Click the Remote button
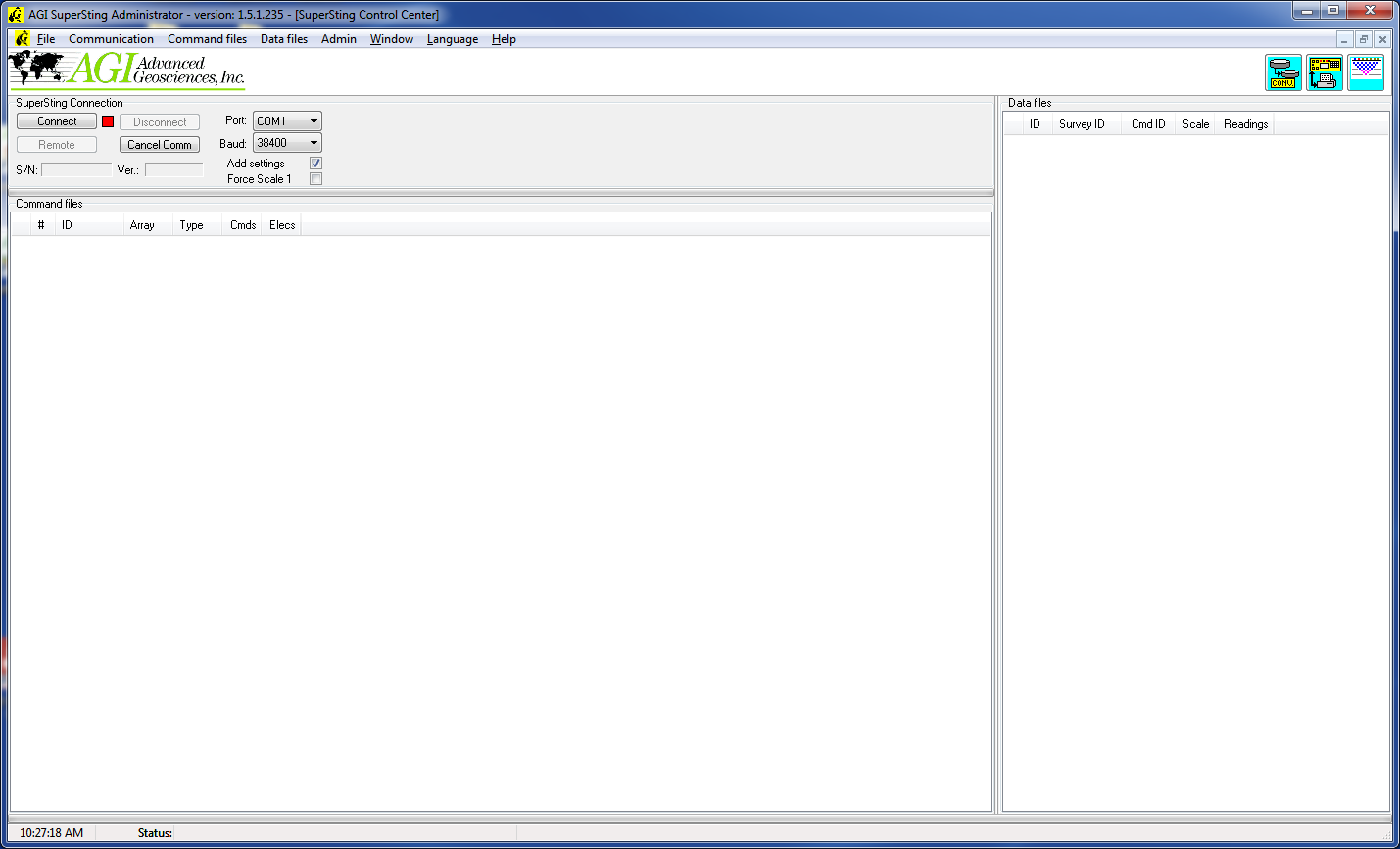The width and height of the screenshot is (1400, 849). click(x=57, y=145)
